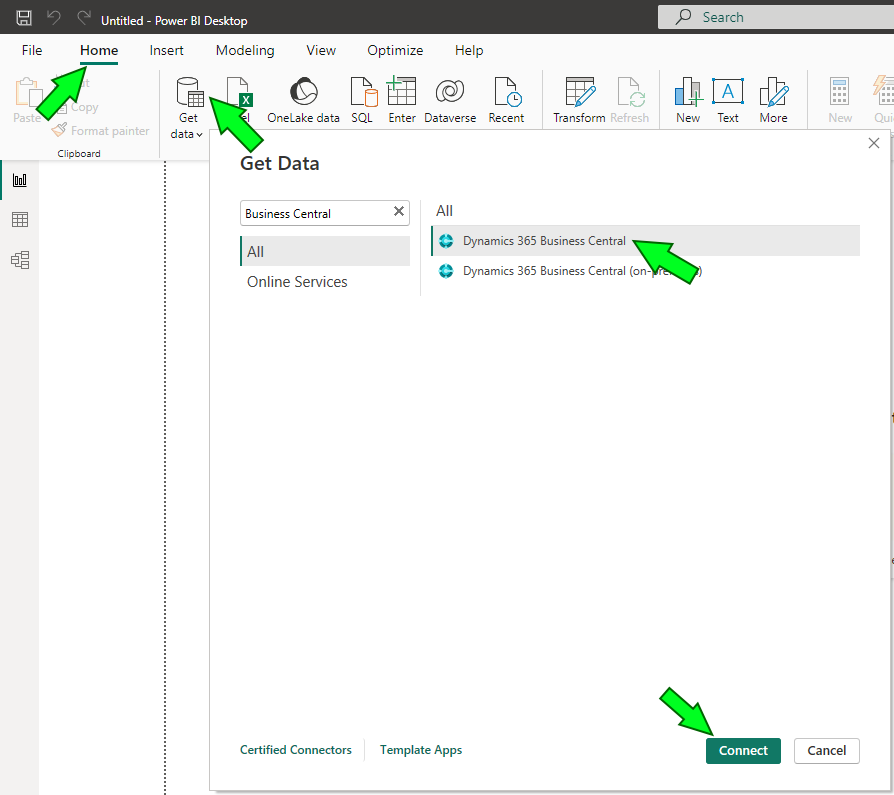Screen dimensions: 894x795
Task: Switch to the Insert ribbon tab
Action: click(x=166, y=50)
